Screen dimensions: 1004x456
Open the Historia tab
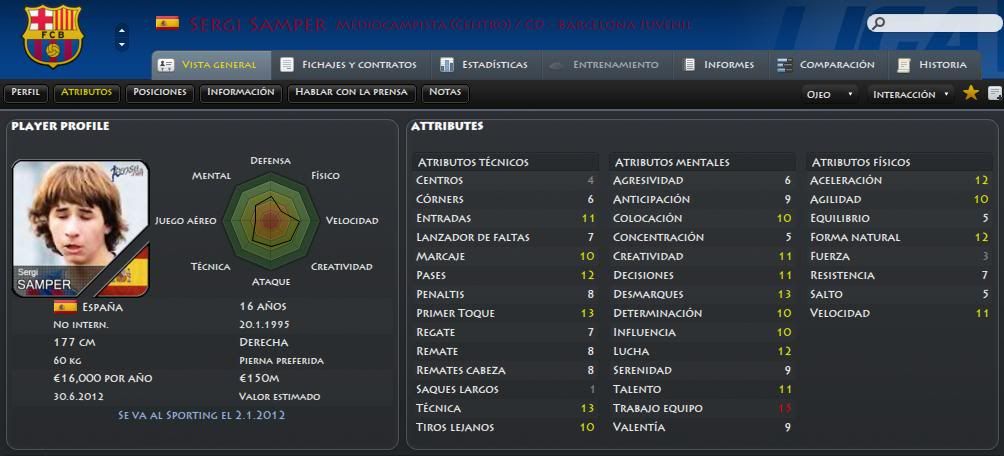point(932,65)
